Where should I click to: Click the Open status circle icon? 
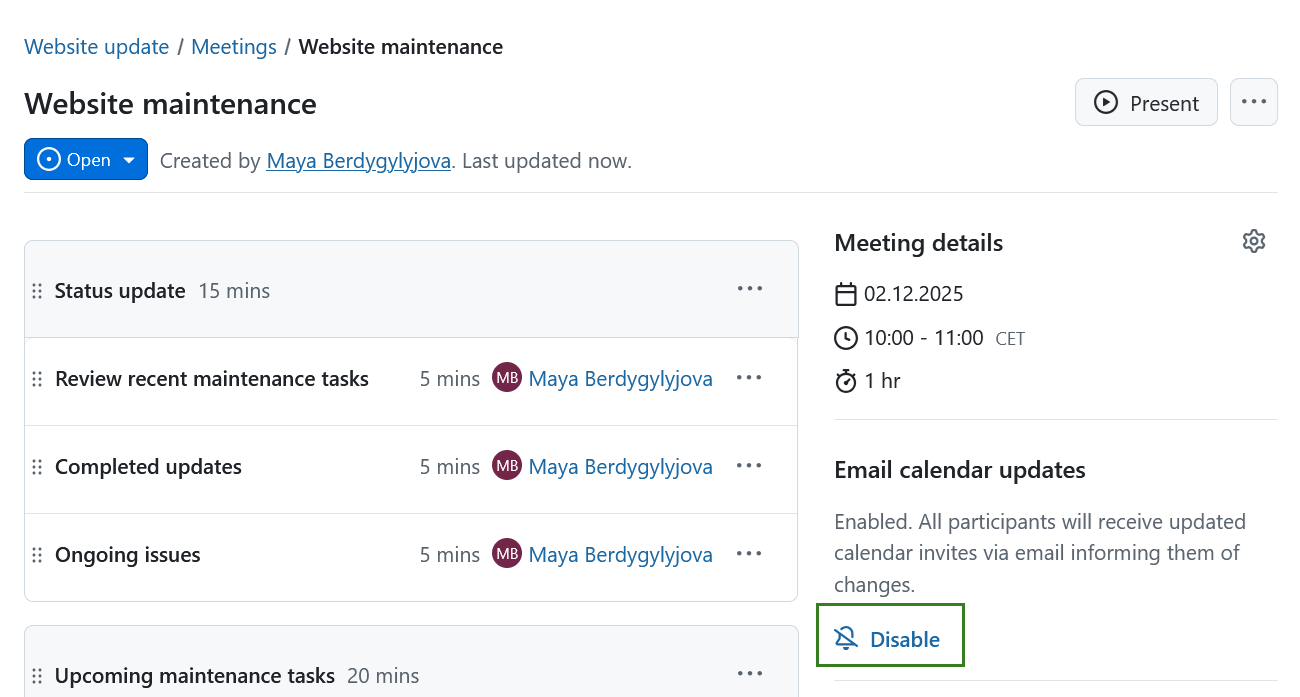48,158
